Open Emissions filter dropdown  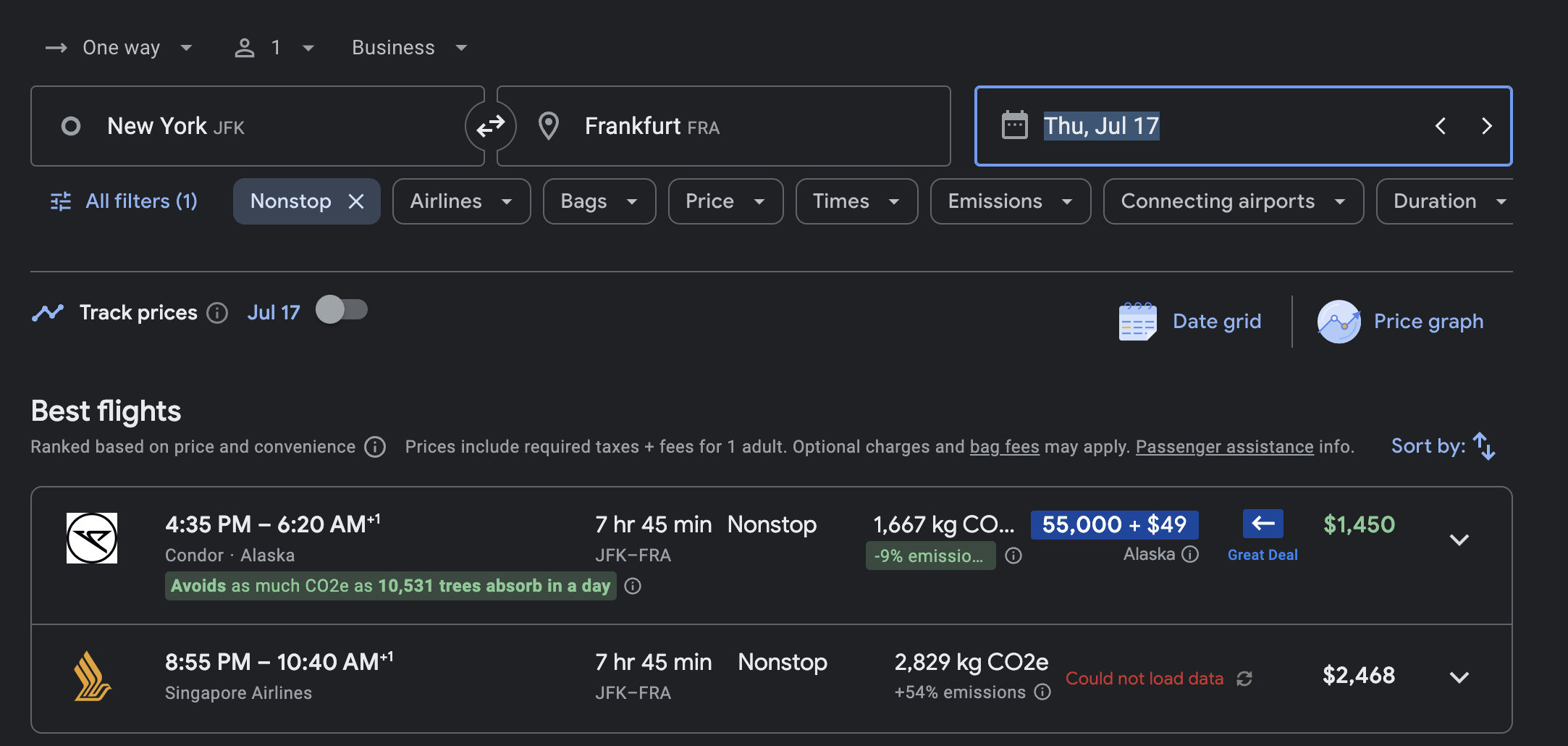click(x=1011, y=201)
